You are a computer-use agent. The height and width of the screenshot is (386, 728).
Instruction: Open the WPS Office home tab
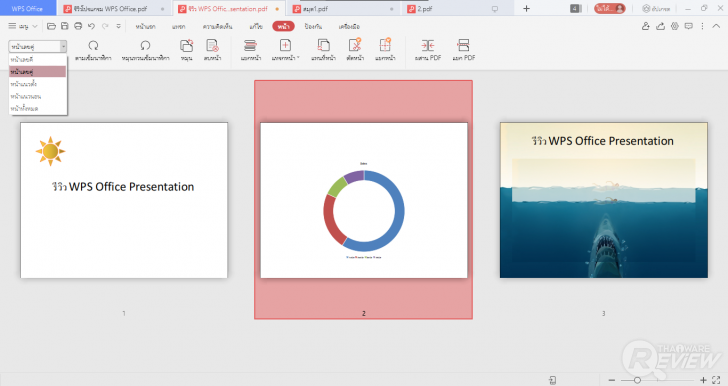(27, 8)
